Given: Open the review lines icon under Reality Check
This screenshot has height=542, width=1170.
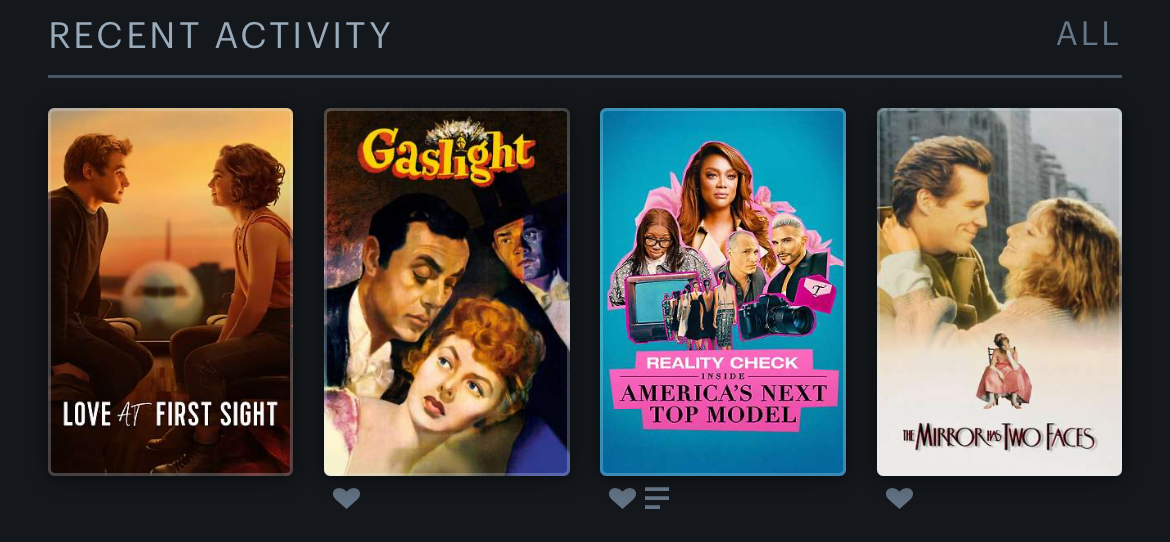Looking at the screenshot, I should (657, 498).
